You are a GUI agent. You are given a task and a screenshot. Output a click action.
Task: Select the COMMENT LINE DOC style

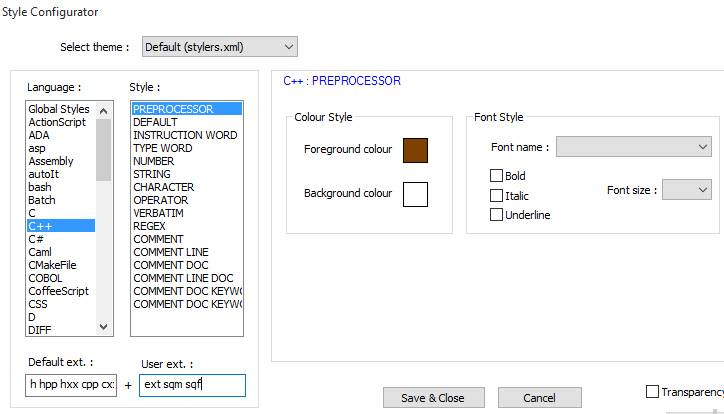pos(183,278)
